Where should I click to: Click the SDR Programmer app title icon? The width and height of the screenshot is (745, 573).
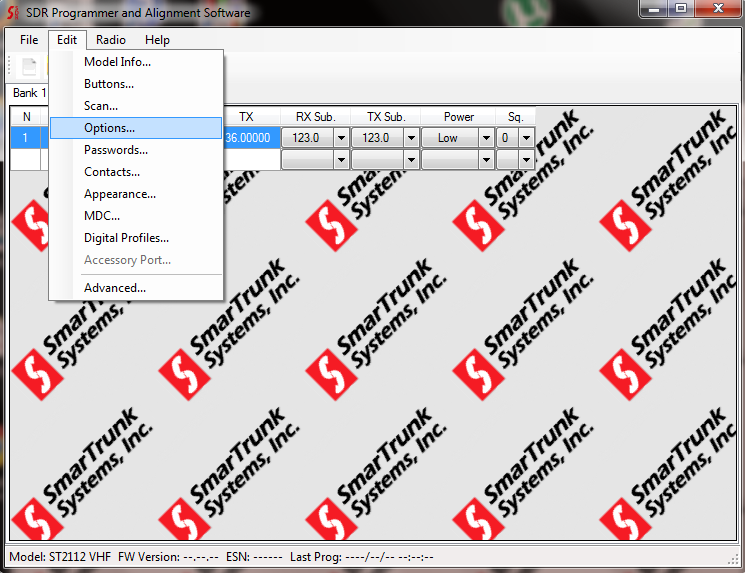tap(13, 13)
